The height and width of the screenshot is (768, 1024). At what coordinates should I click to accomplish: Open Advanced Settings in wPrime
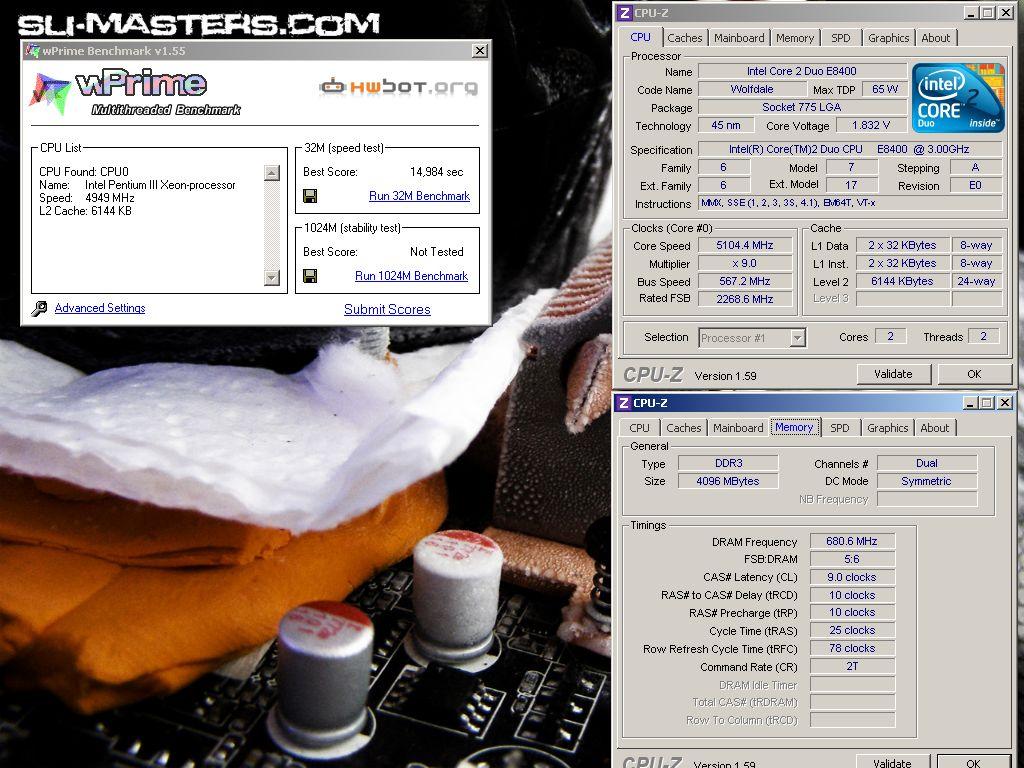100,308
